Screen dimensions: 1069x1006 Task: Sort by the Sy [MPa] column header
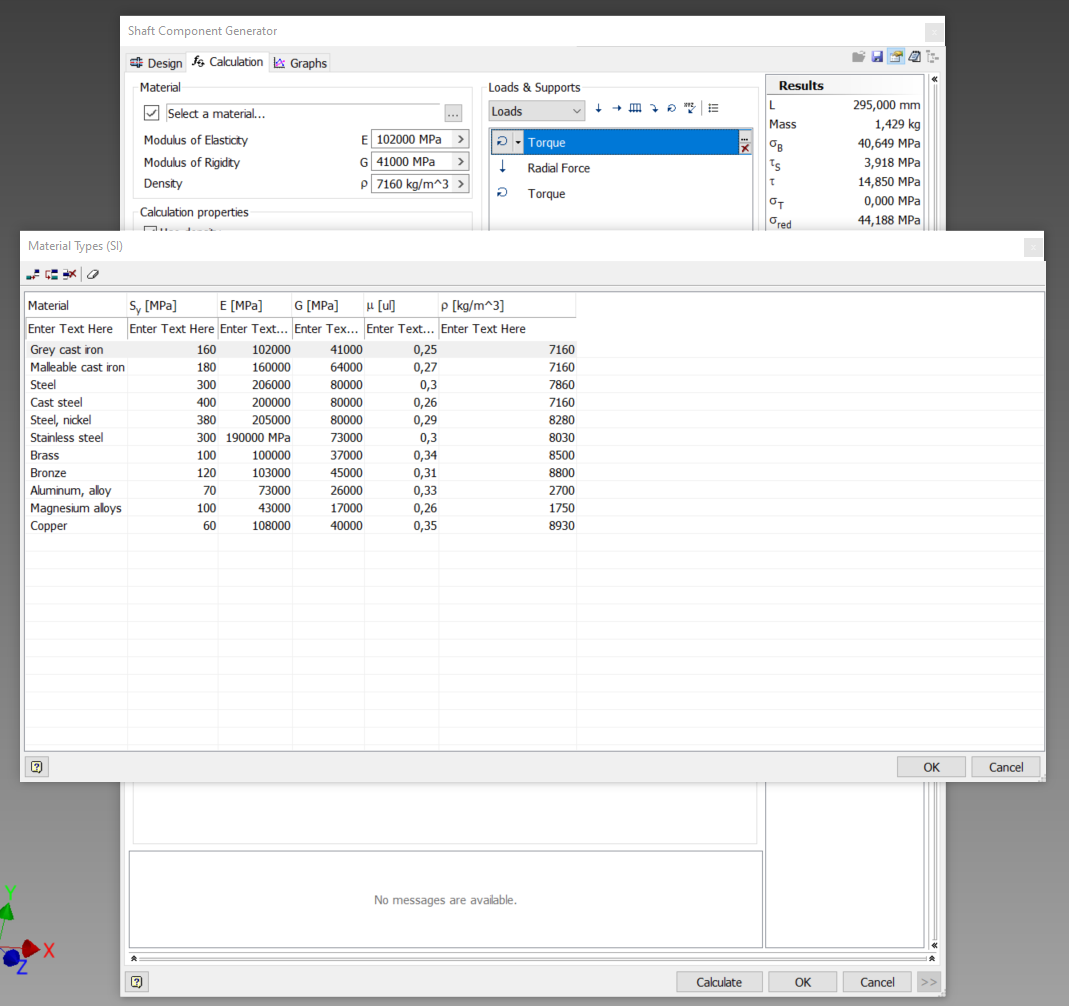click(x=172, y=305)
